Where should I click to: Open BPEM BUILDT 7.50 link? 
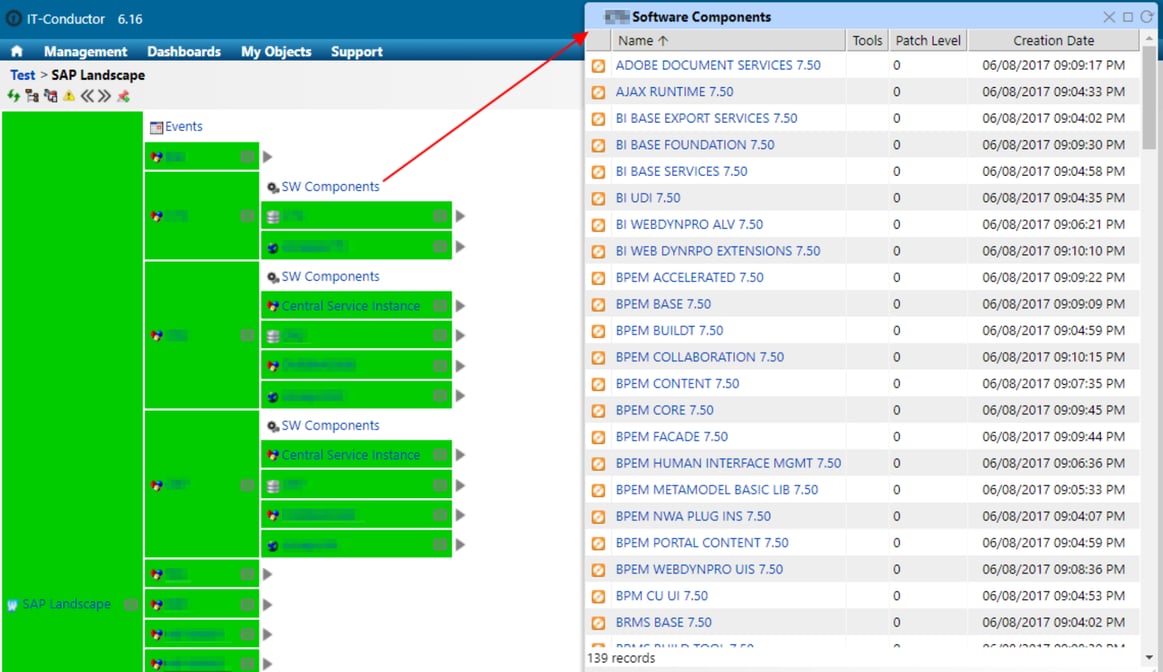point(669,331)
